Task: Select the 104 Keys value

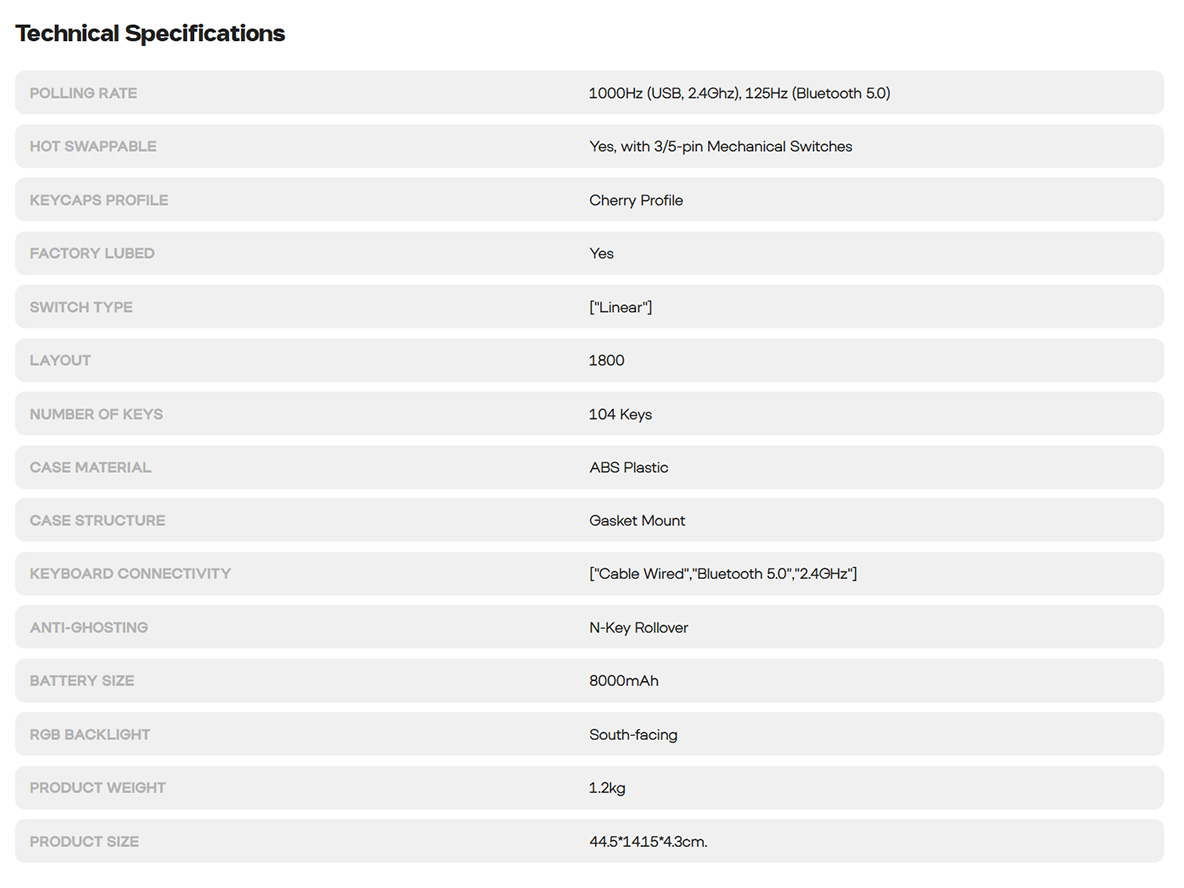Action: 620,414
